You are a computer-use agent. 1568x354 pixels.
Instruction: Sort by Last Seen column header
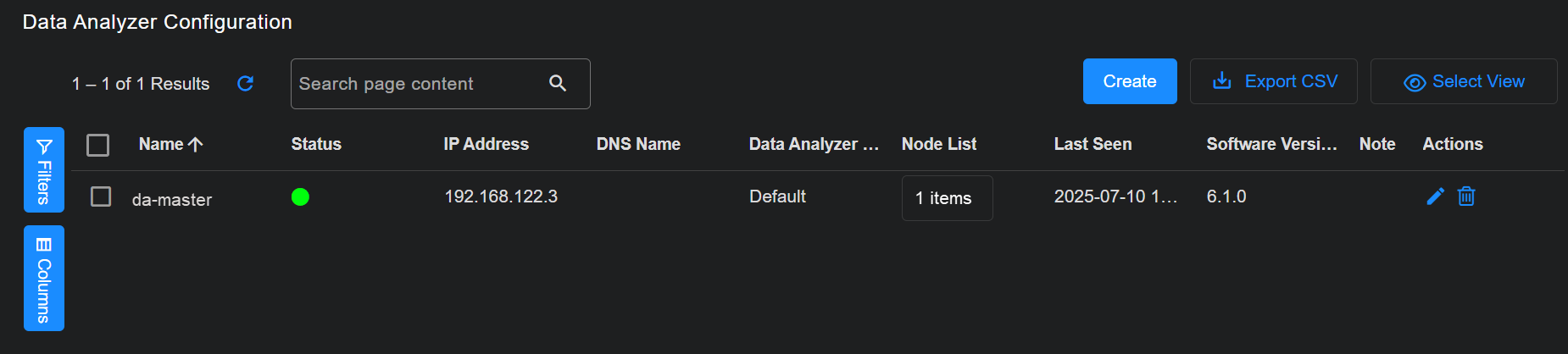click(1093, 144)
